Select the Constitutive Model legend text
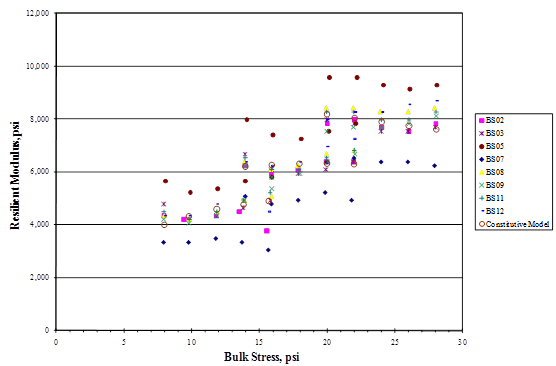 tap(518, 224)
